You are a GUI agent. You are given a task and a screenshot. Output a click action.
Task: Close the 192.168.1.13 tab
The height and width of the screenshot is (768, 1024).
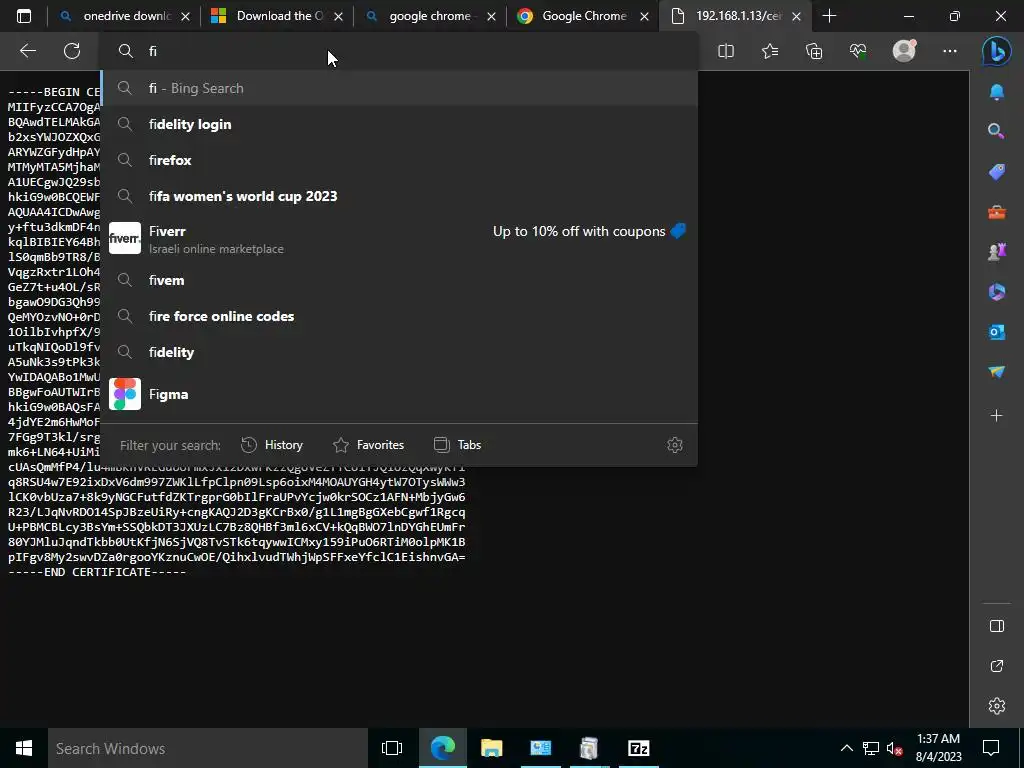pos(796,17)
